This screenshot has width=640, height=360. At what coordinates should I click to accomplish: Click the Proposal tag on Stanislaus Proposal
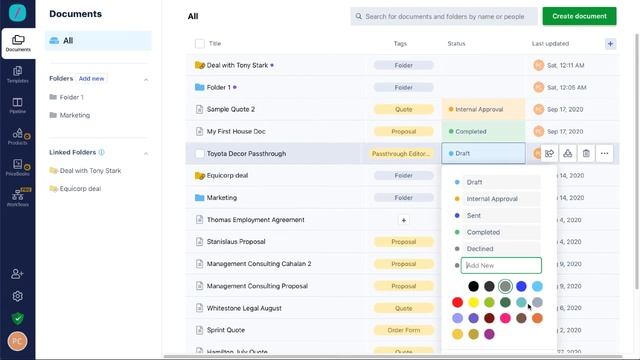point(403,242)
